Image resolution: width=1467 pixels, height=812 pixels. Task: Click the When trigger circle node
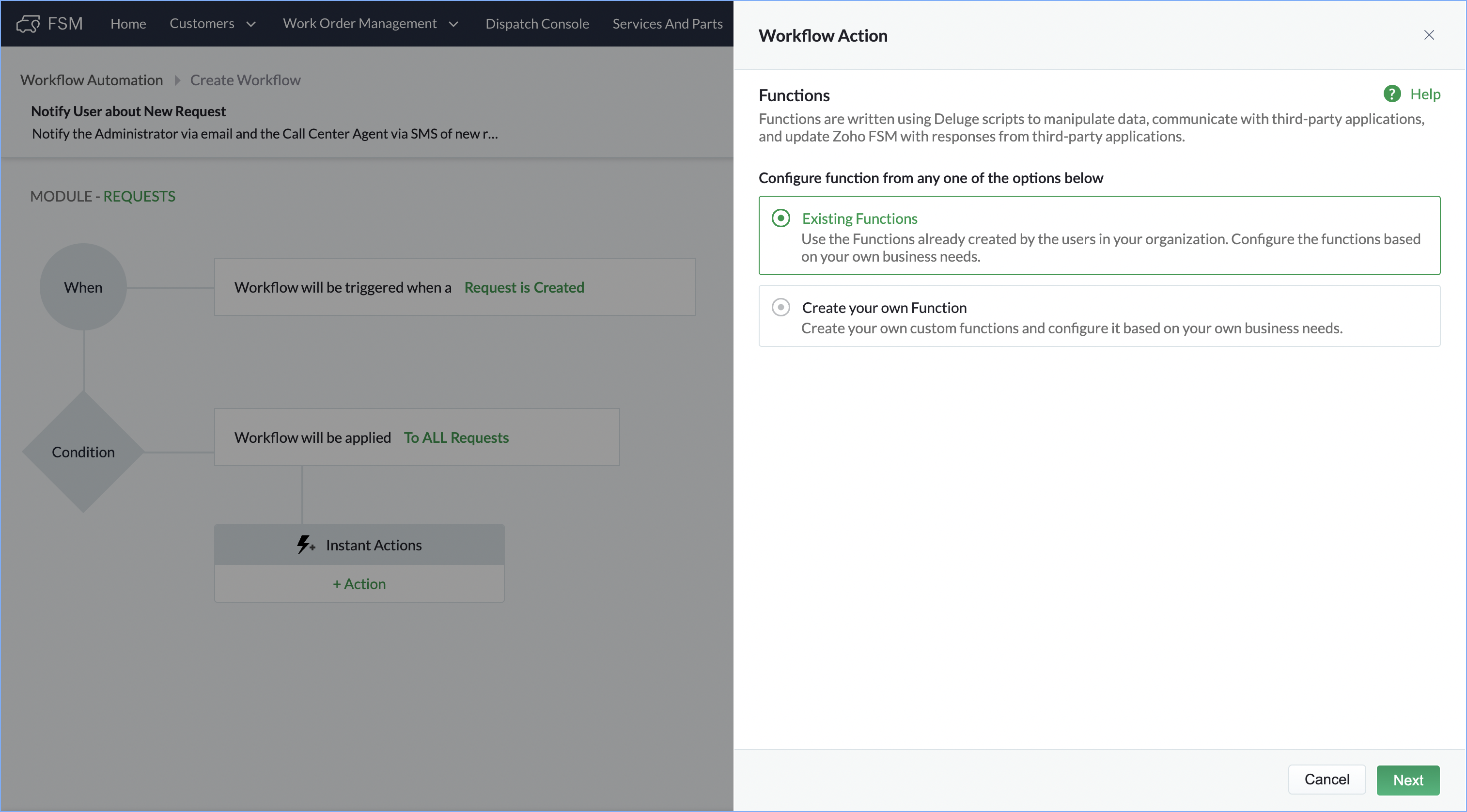tap(83, 287)
